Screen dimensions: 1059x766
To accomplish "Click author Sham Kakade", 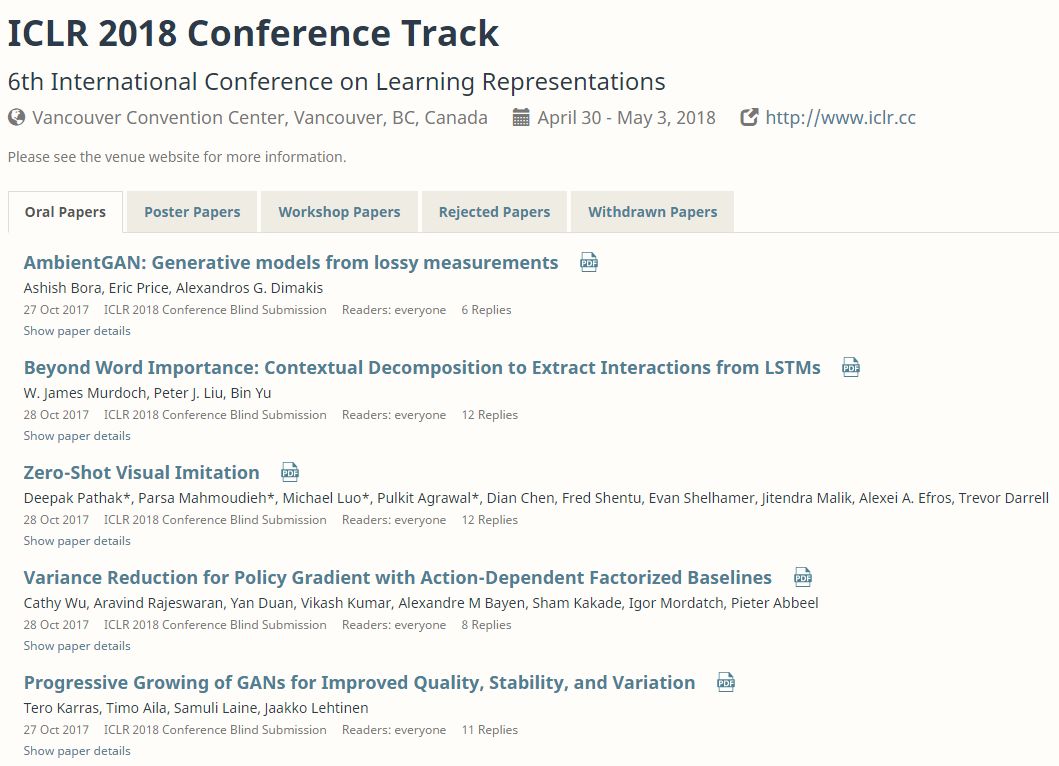I will [577, 603].
